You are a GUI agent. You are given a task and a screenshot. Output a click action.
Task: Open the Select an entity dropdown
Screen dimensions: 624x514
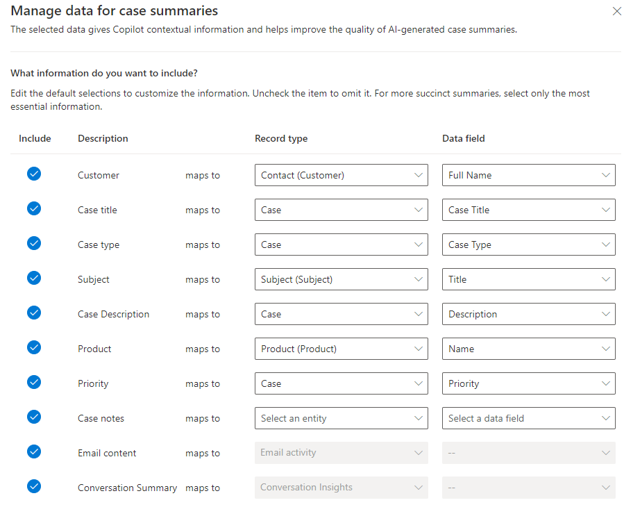coord(341,418)
